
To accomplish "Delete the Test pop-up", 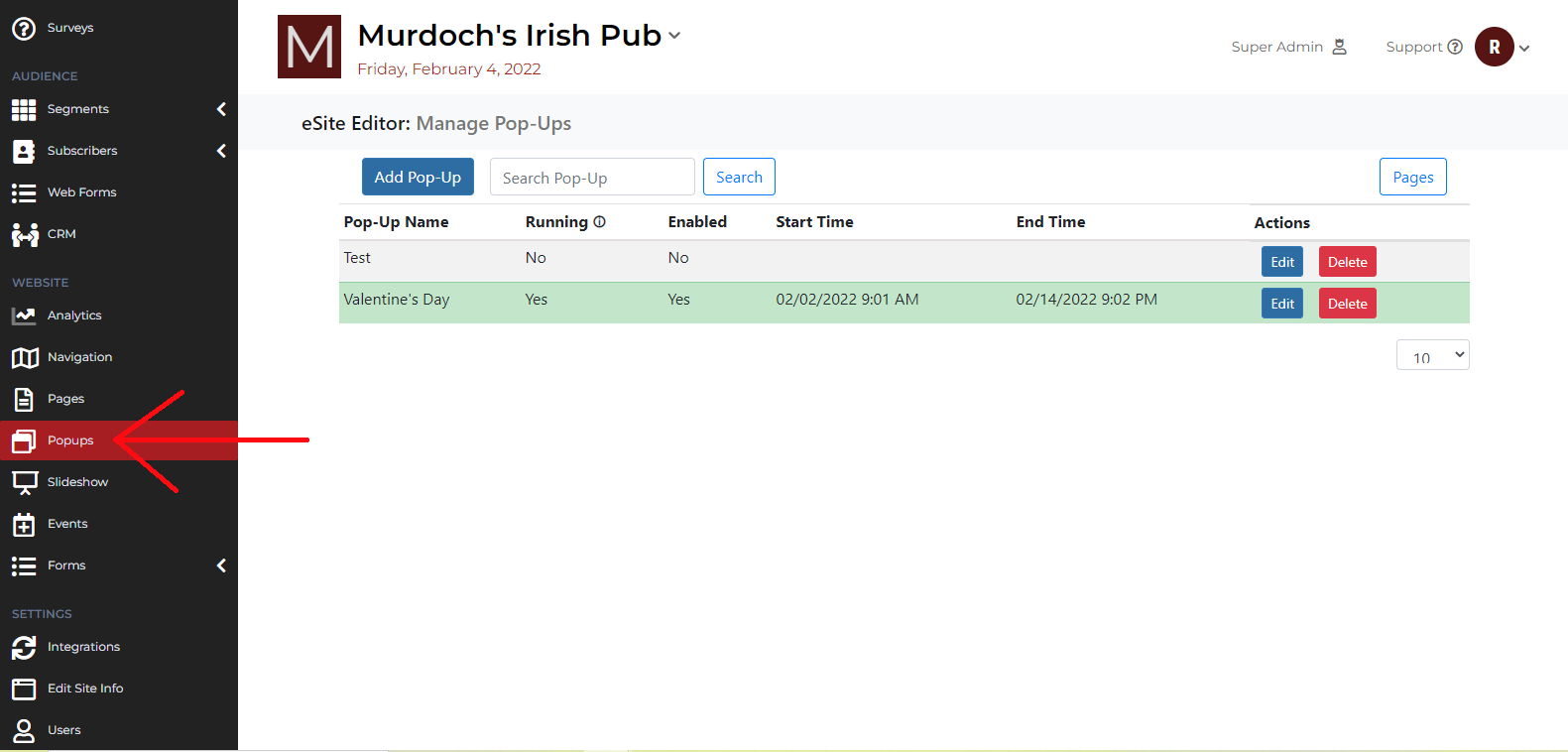I will tap(1347, 262).
